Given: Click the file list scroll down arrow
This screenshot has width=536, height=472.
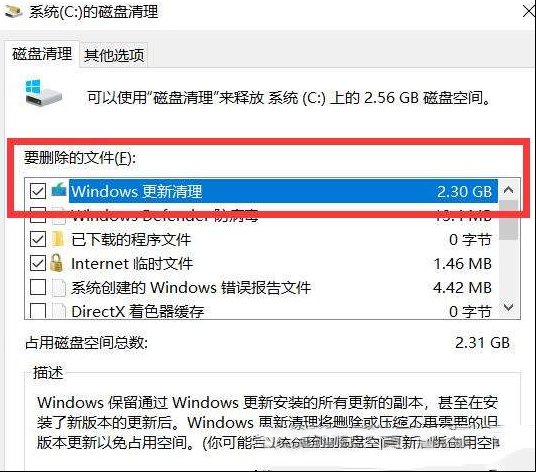Looking at the screenshot, I should (x=509, y=308).
